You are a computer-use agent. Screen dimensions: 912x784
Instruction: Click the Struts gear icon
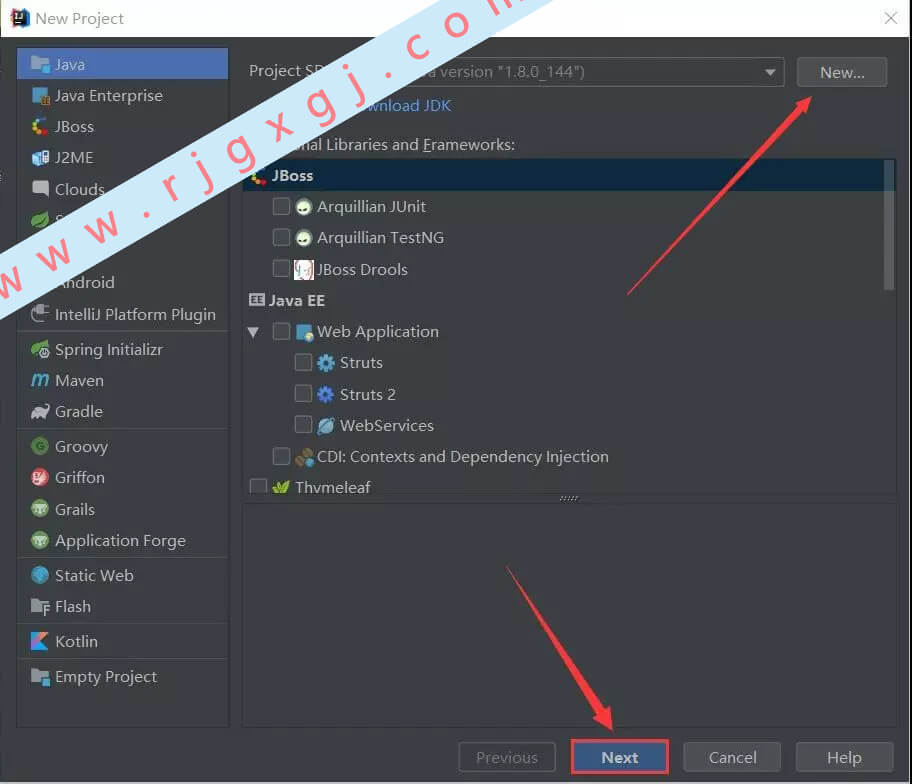pyautogui.click(x=326, y=363)
